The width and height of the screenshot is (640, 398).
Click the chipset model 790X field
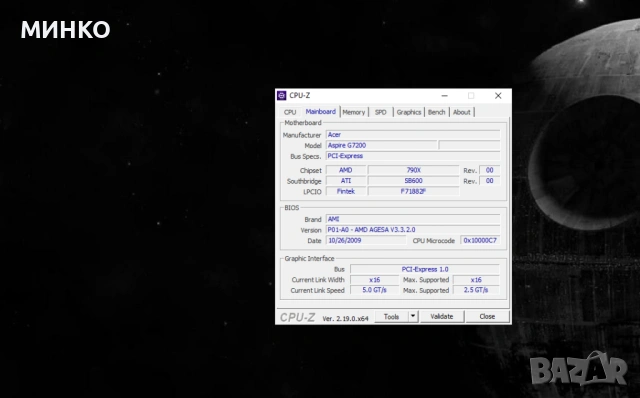tap(413, 170)
